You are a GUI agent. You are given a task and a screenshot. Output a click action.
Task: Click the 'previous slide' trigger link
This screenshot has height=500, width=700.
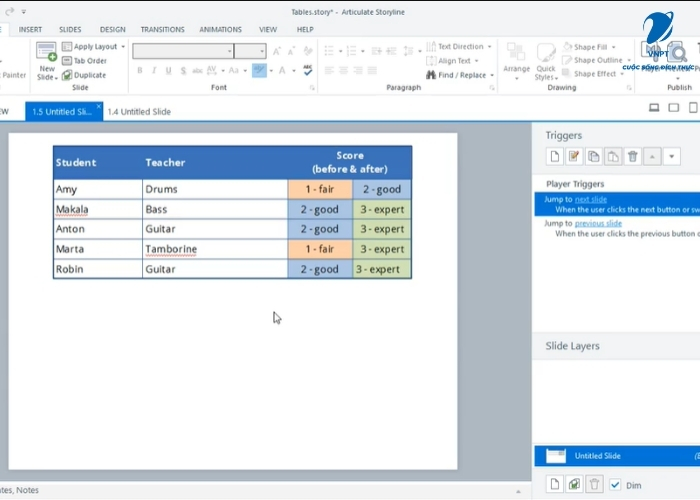pyautogui.click(x=598, y=223)
